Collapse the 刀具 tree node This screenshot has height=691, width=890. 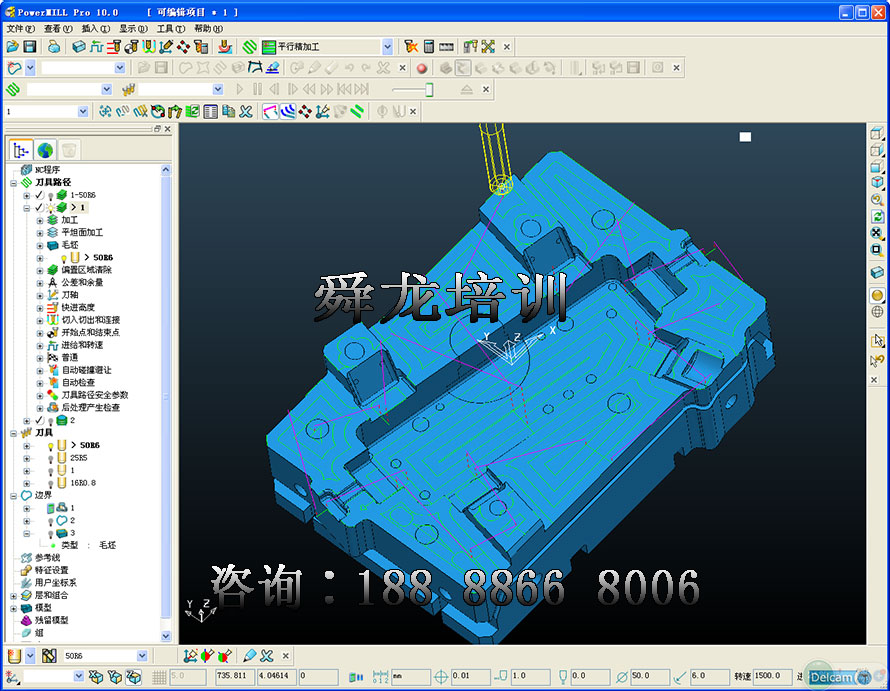pos(13,433)
